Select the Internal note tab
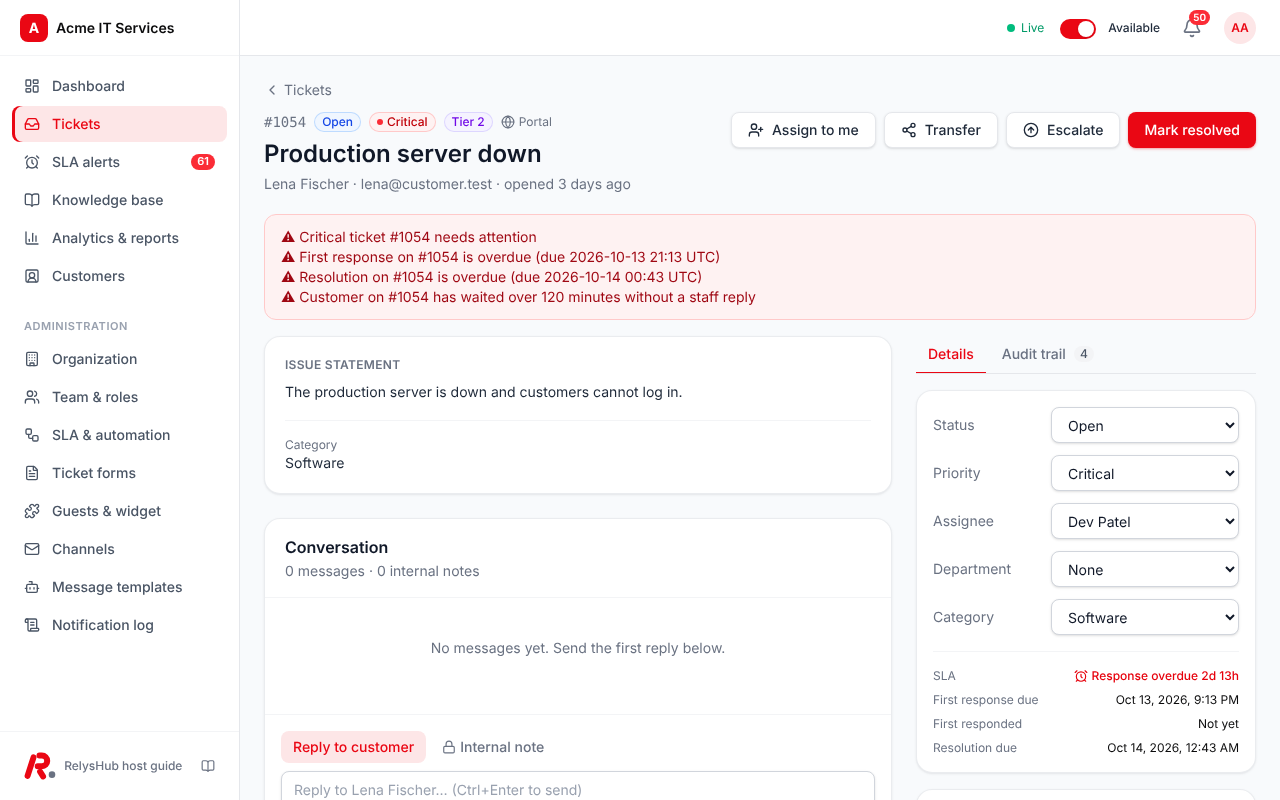 click(493, 747)
